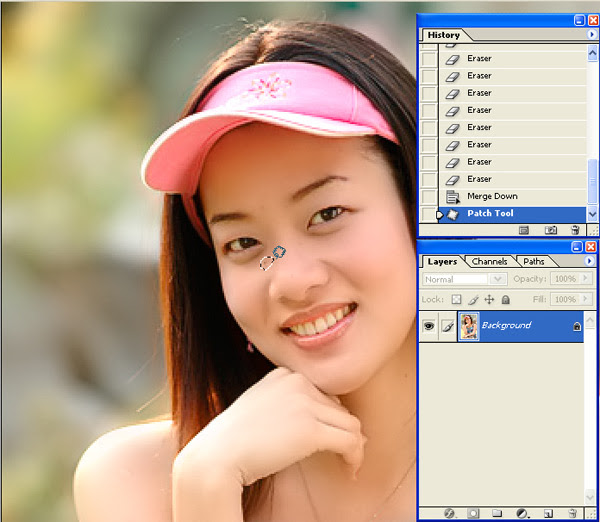
Task: Open the Opacity slider arrow
Action: click(x=585, y=278)
